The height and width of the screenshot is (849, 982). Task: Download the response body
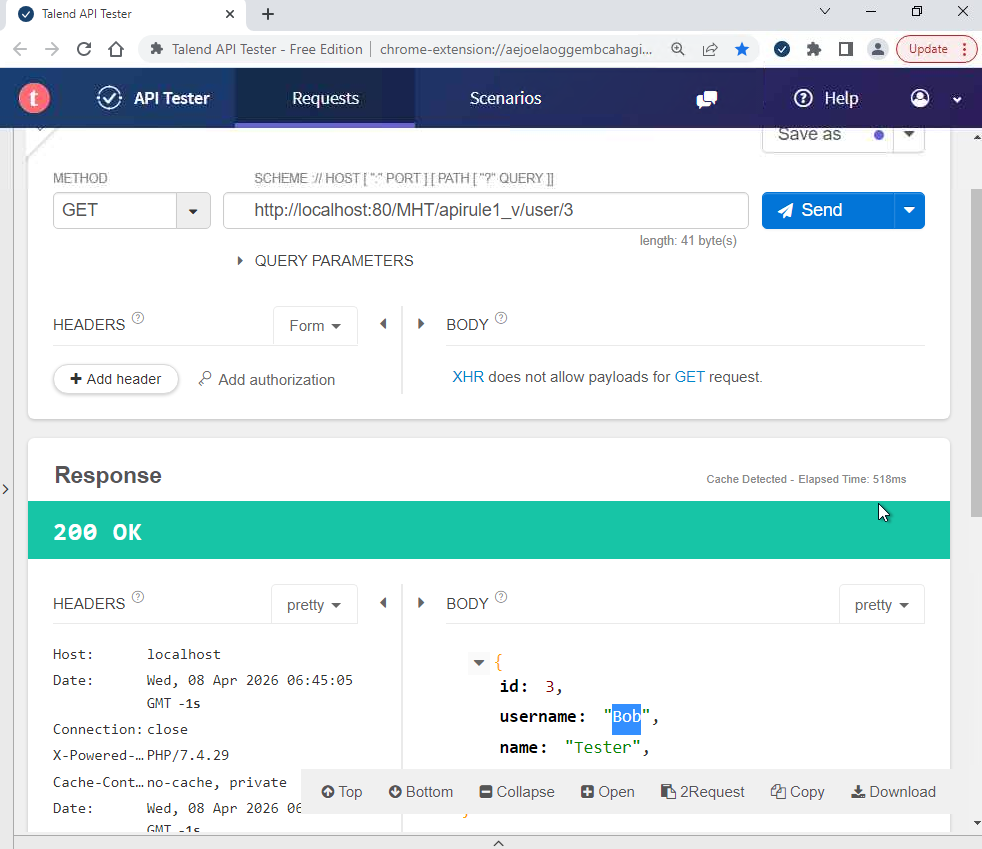[x=894, y=792]
